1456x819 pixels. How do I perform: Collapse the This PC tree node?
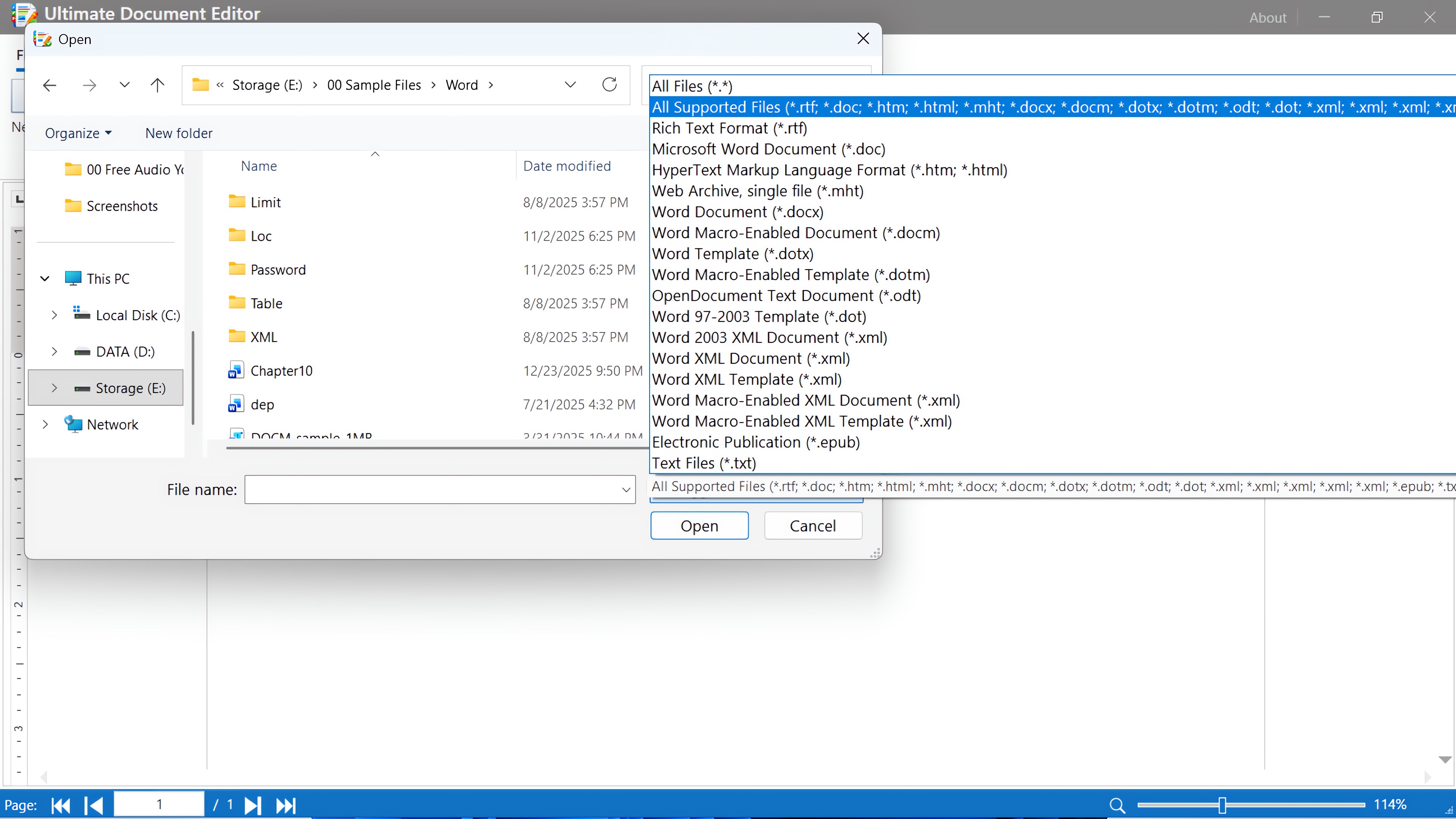45,279
